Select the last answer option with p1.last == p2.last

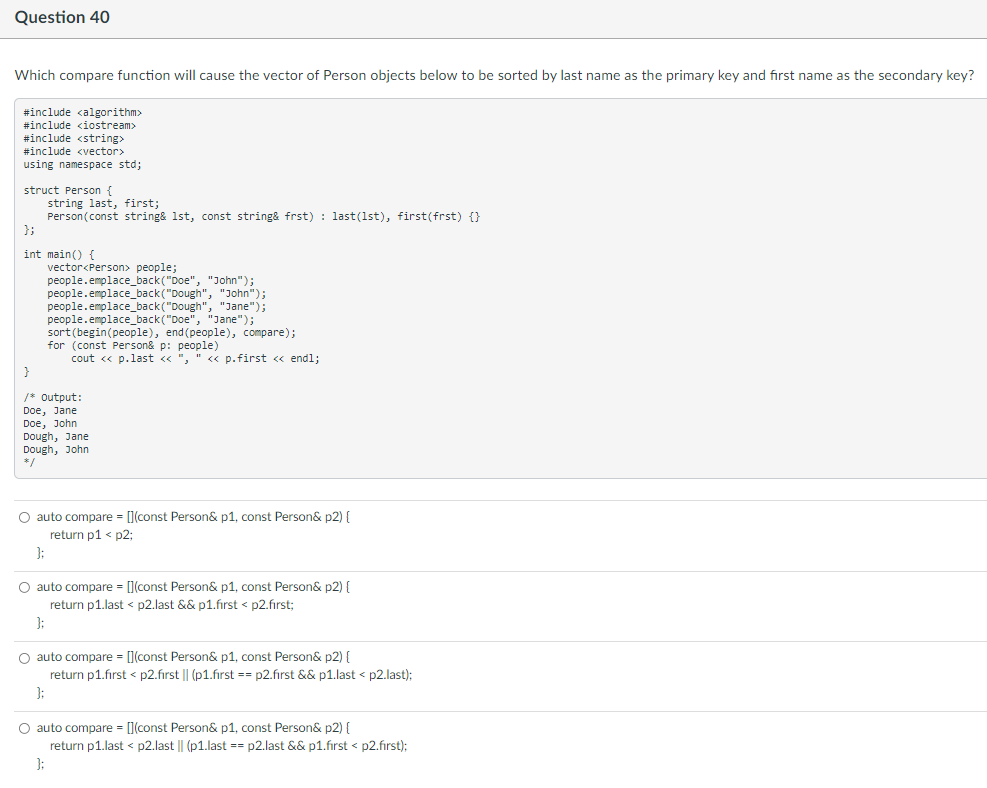pyautogui.click(x=23, y=727)
